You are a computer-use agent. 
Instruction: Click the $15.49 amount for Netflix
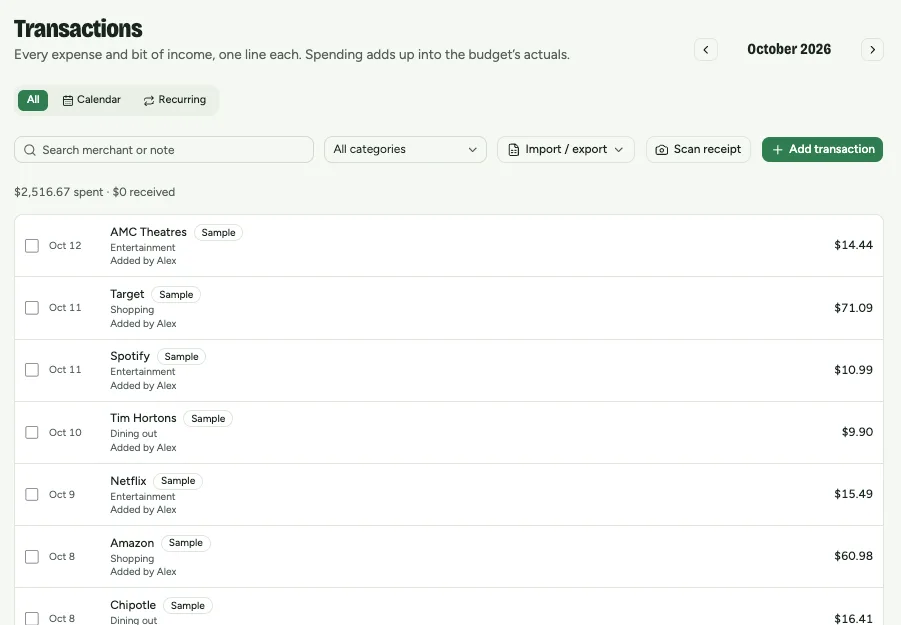tap(853, 494)
